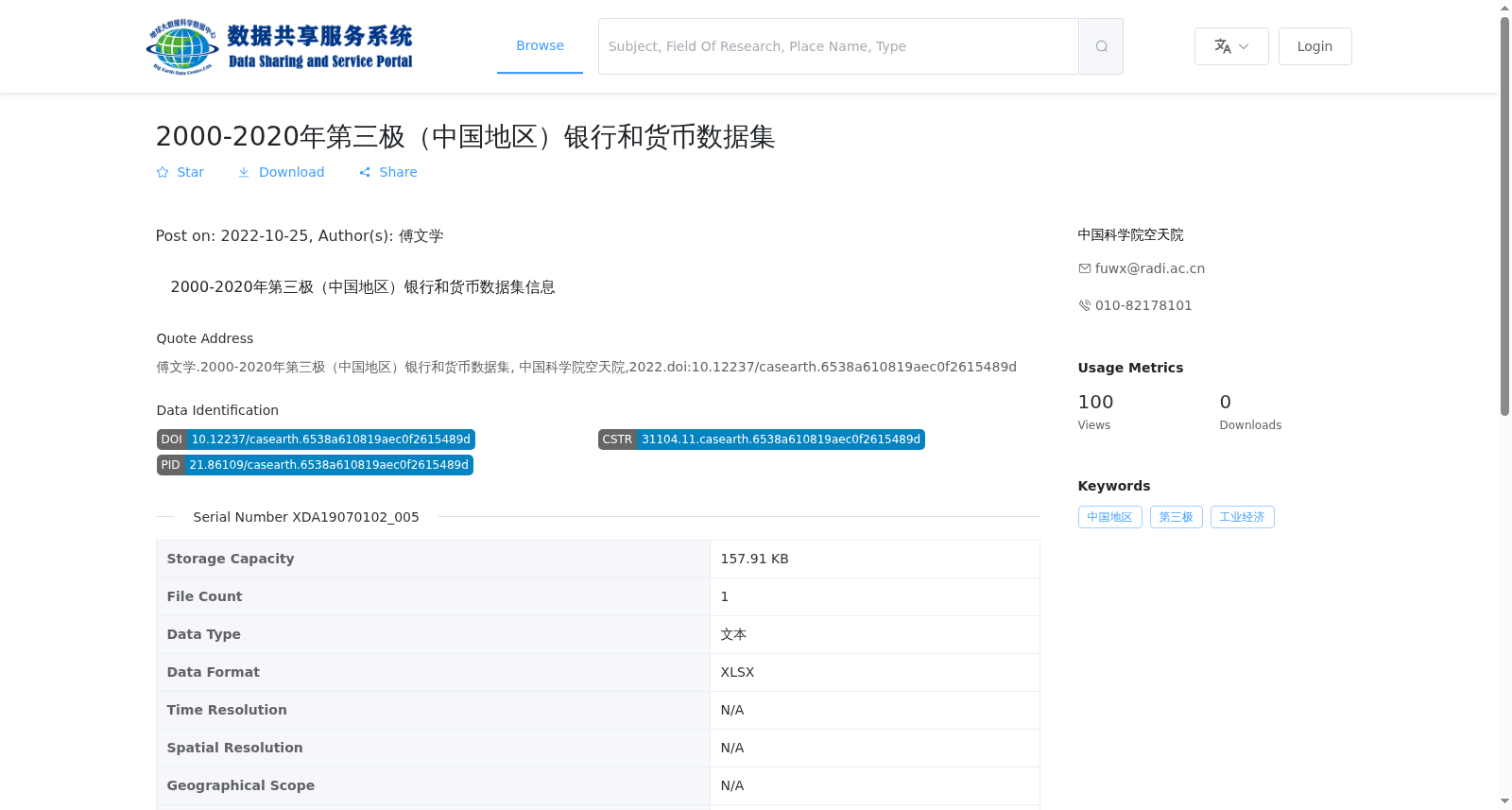Image resolution: width=1512 pixels, height=810 pixels.
Task: Click the scrollbar up arrow
Action: pyautogui.click(x=1504, y=8)
